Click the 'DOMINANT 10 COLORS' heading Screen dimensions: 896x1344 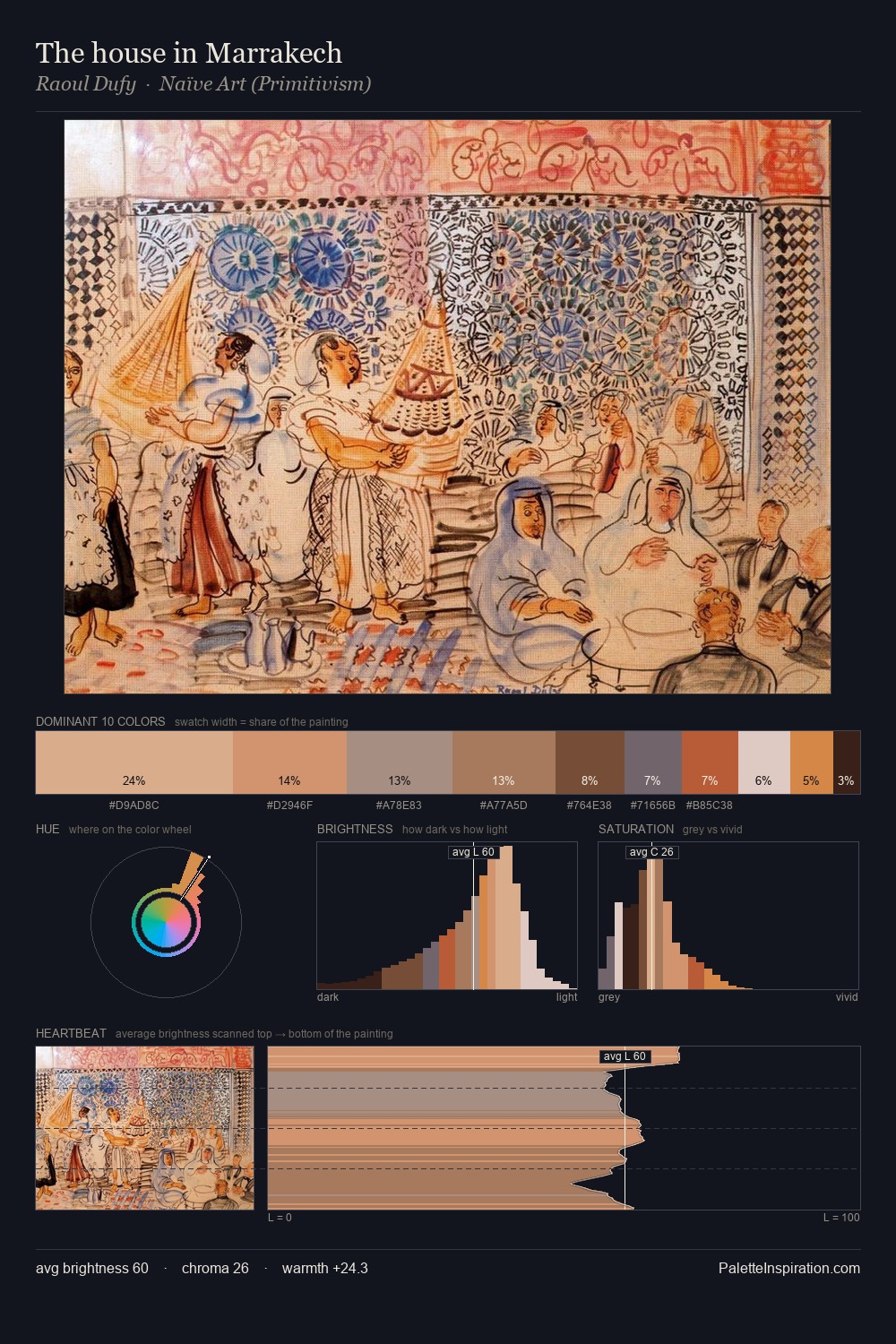[x=100, y=721]
